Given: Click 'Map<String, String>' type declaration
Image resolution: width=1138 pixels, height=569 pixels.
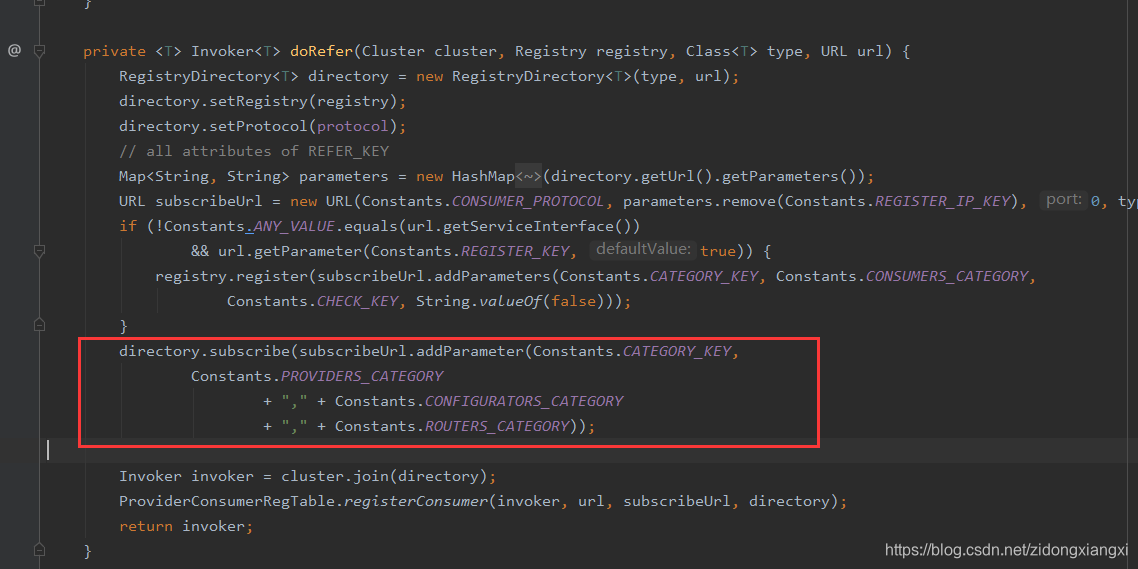Looking at the screenshot, I should (205, 176).
